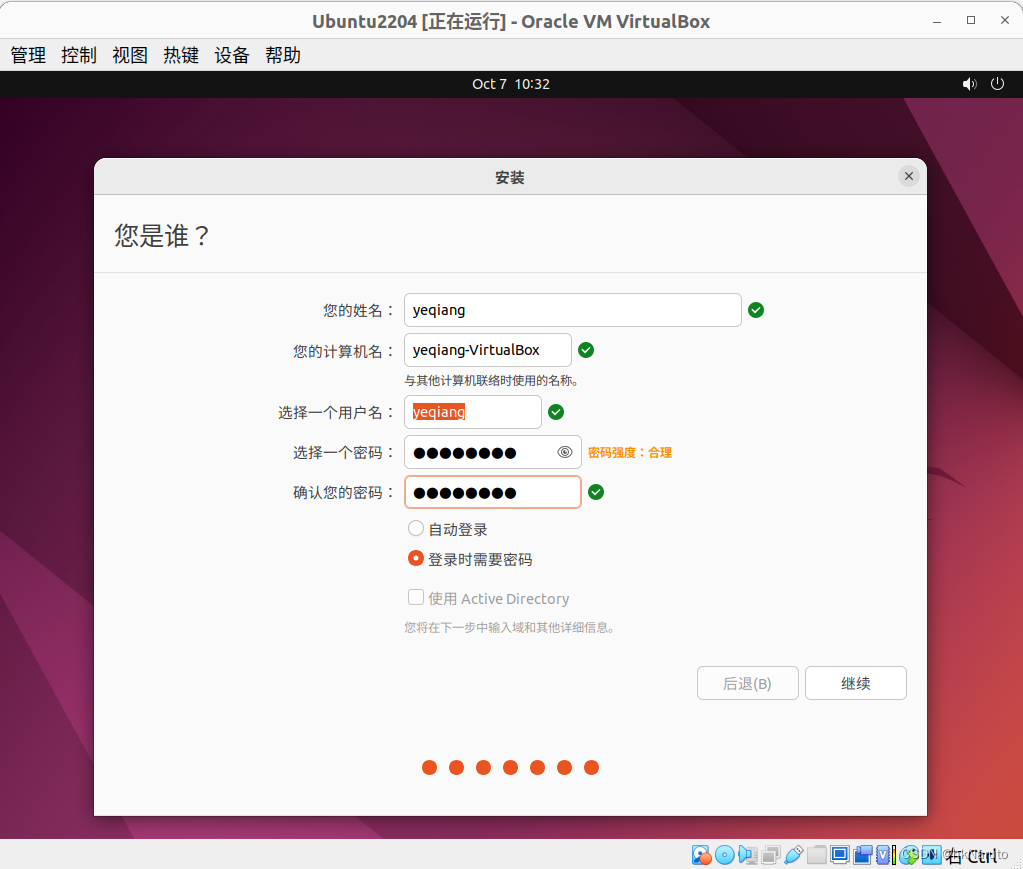Focus the 选择一个密码 input field
1023x869 pixels.
493,452
